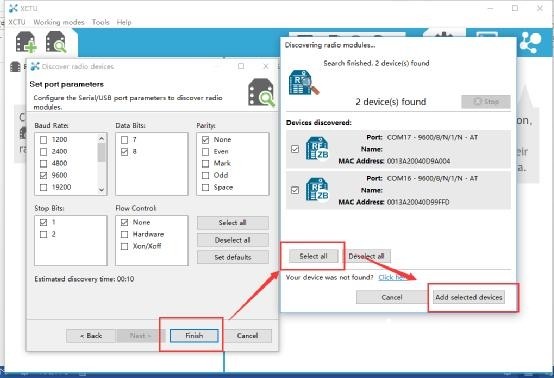
Task: Toggle flow control None checkbox
Action: [x=124, y=222]
